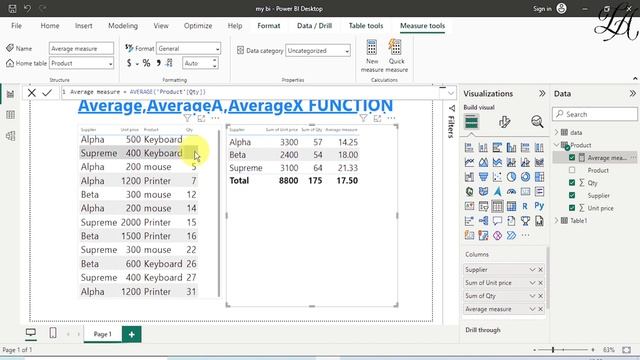Open Supplier column dropdown arrow
The width and height of the screenshot is (640, 360).
click(532, 270)
